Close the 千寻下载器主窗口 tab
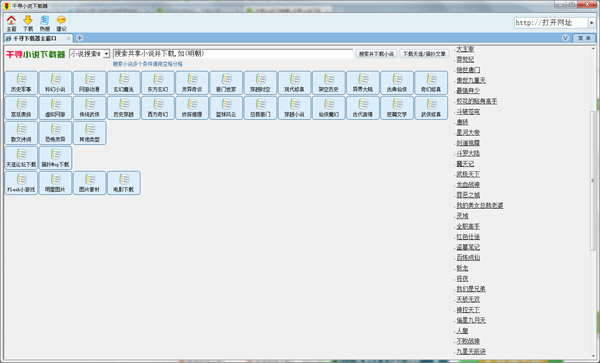This screenshot has width=600, height=363. 68,38
